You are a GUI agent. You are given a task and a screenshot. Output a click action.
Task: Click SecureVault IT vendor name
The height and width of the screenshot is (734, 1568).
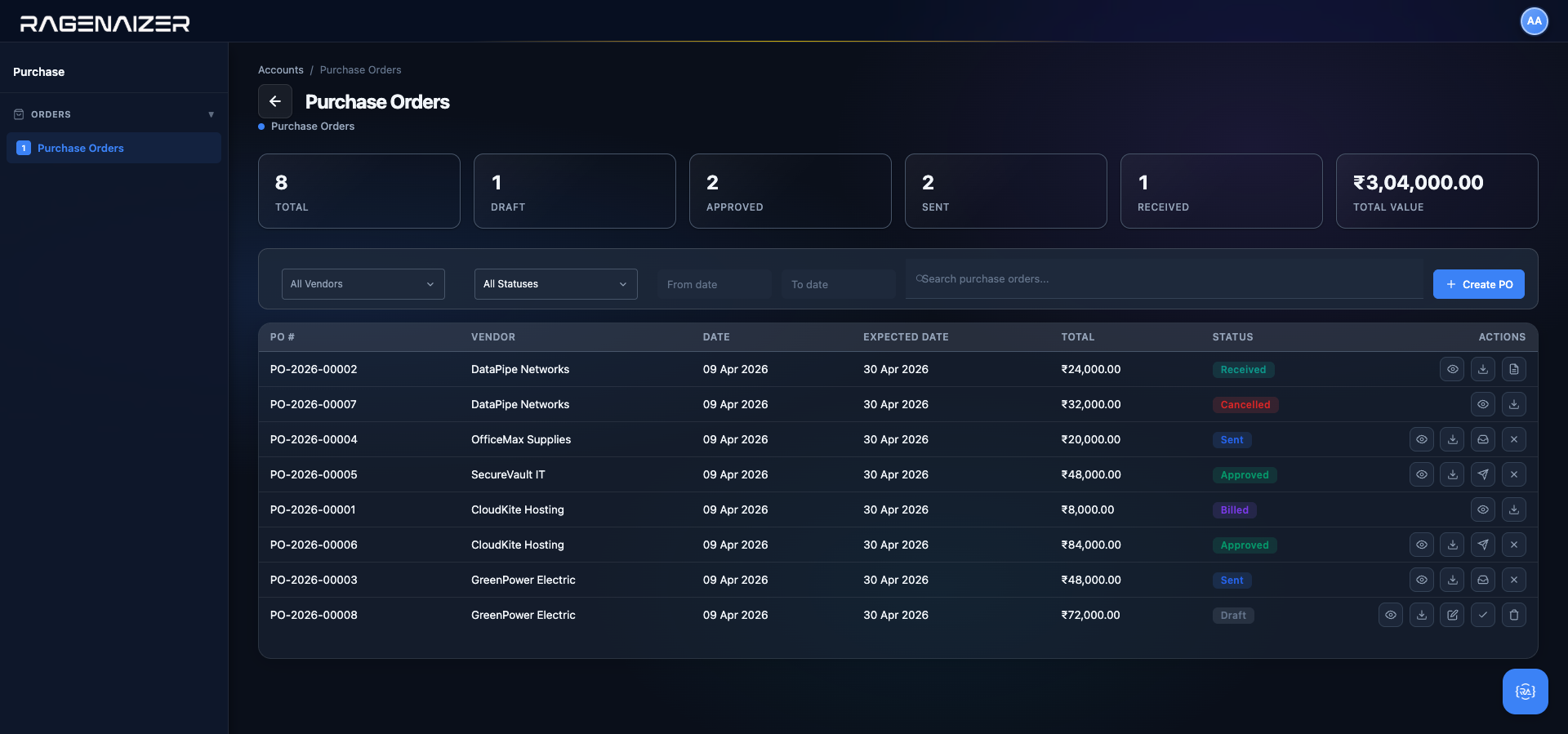(x=508, y=474)
